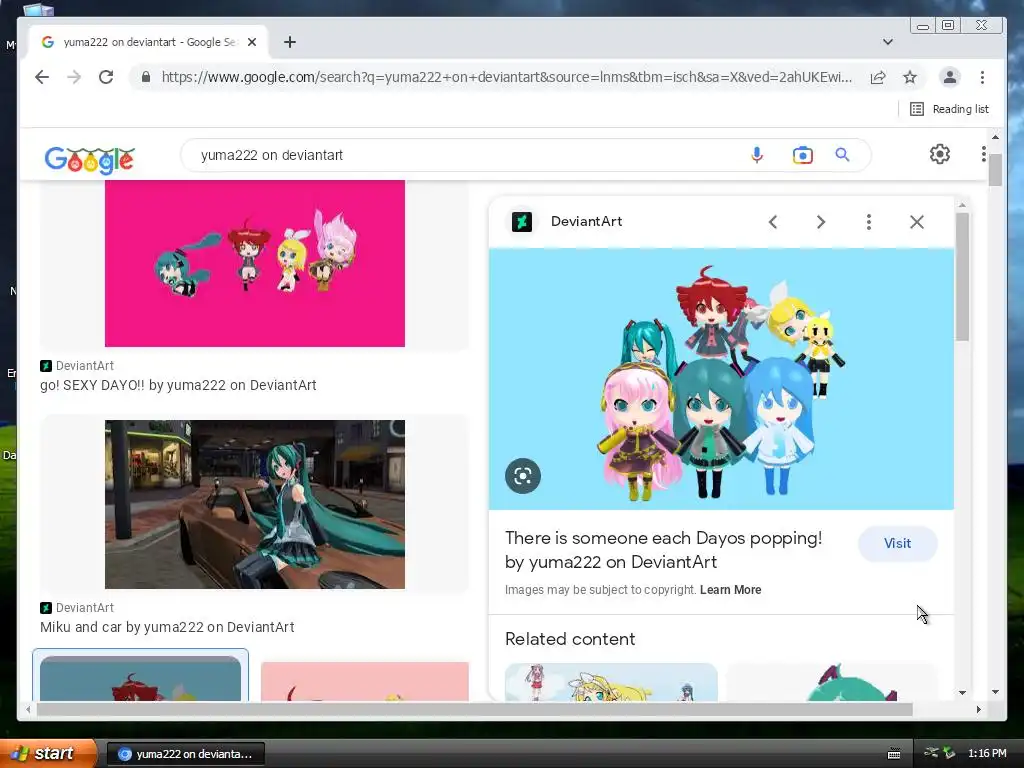The height and width of the screenshot is (768, 1024).
Task: Open the preview panel three-dot options
Action: [x=869, y=222]
